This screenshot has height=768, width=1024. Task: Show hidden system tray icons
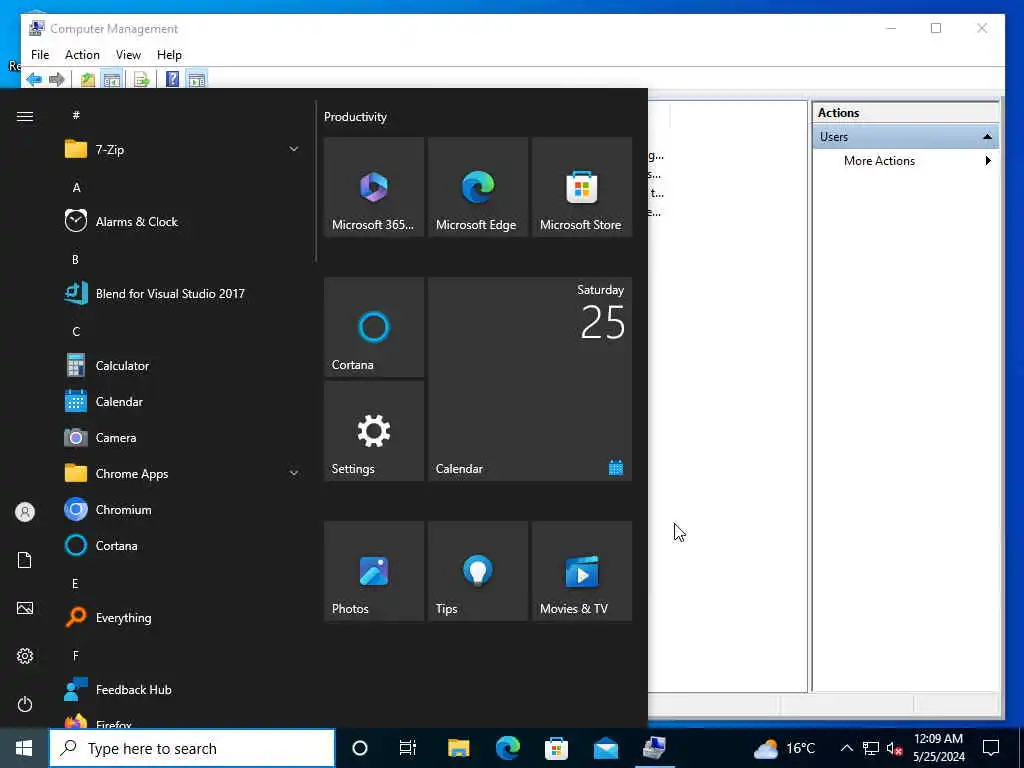846,748
